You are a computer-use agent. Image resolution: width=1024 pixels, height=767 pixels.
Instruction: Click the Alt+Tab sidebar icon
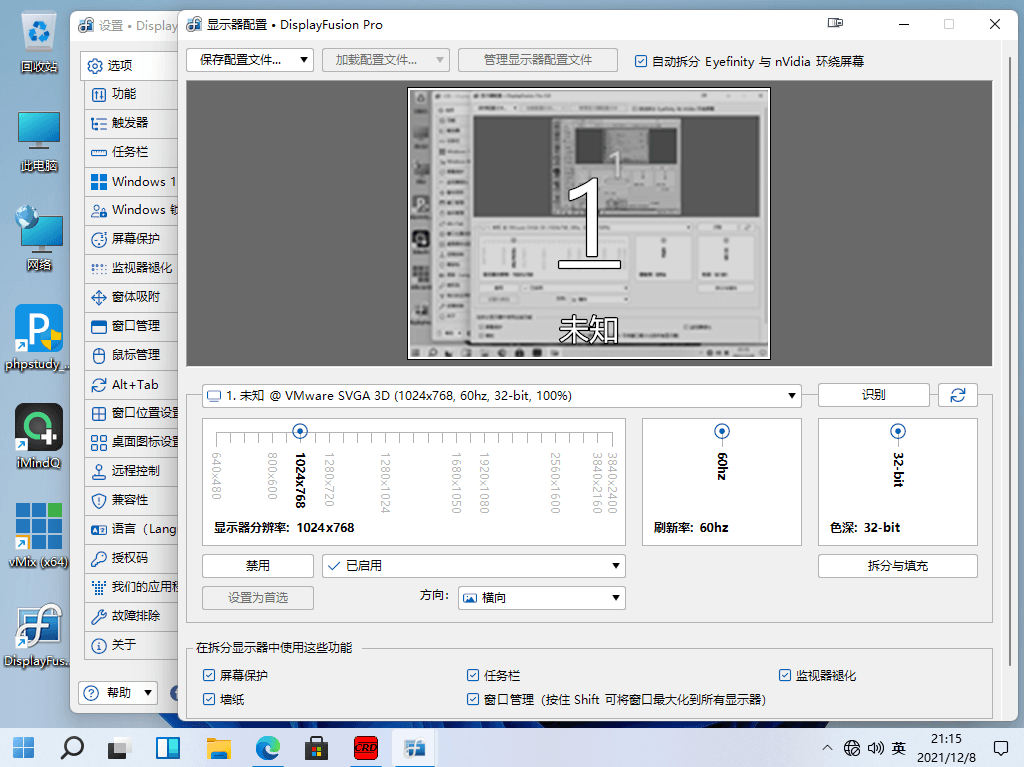99,385
